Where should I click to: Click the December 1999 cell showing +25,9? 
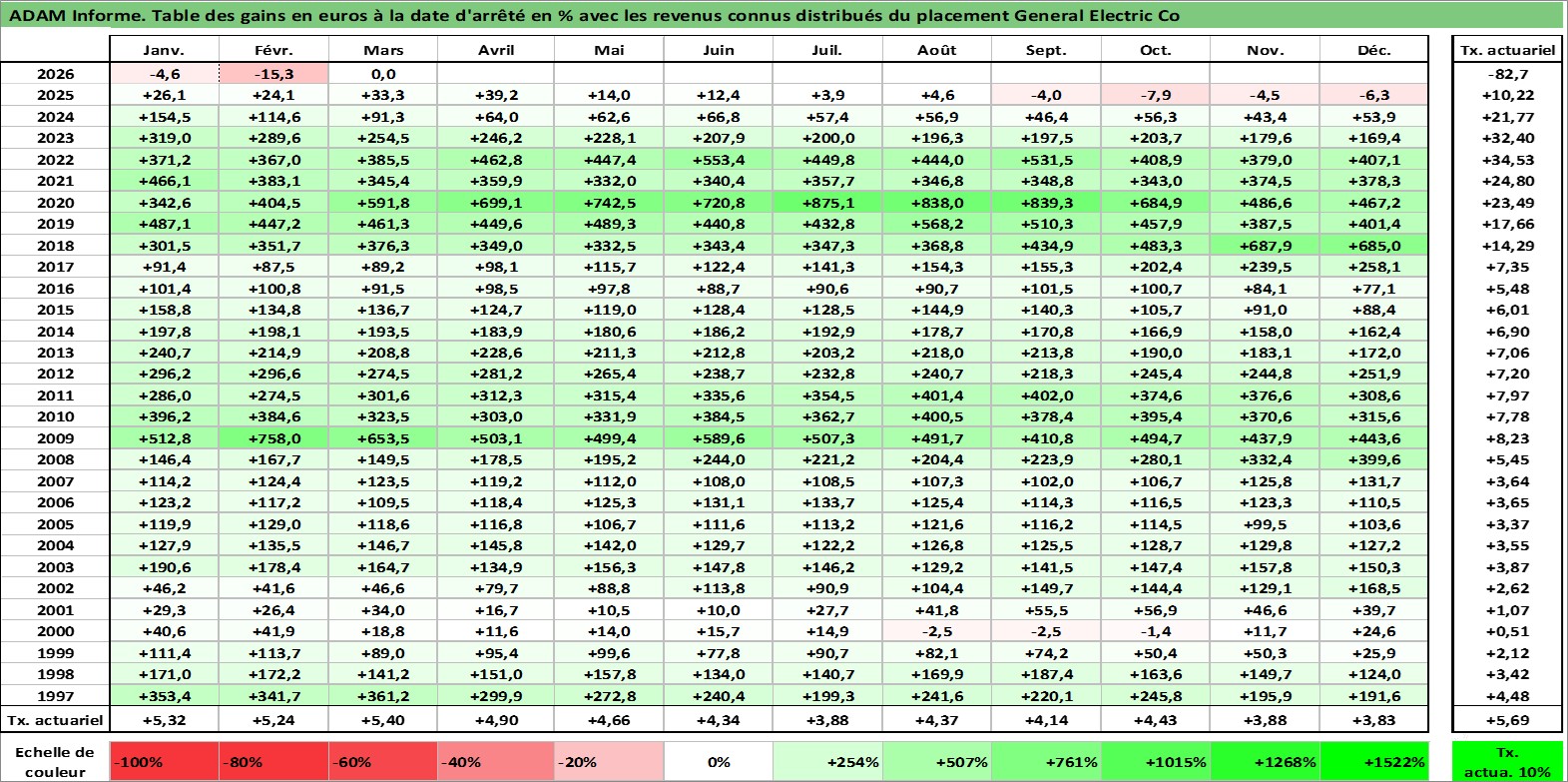pyautogui.click(x=1373, y=653)
